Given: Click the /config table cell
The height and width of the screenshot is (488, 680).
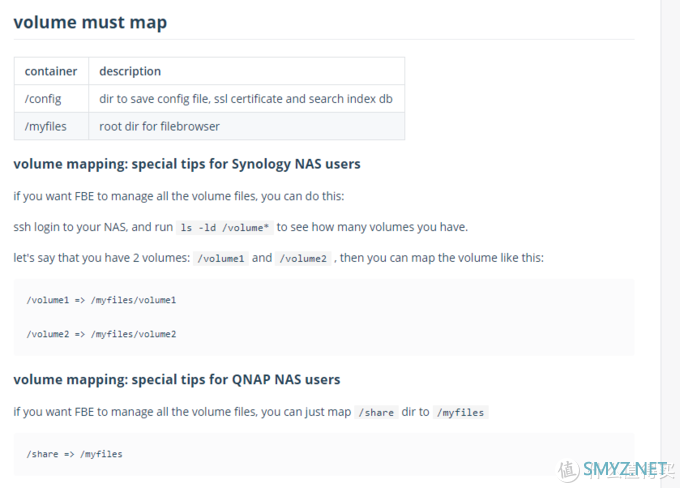Looking at the screenshot, I should (51, 99).
